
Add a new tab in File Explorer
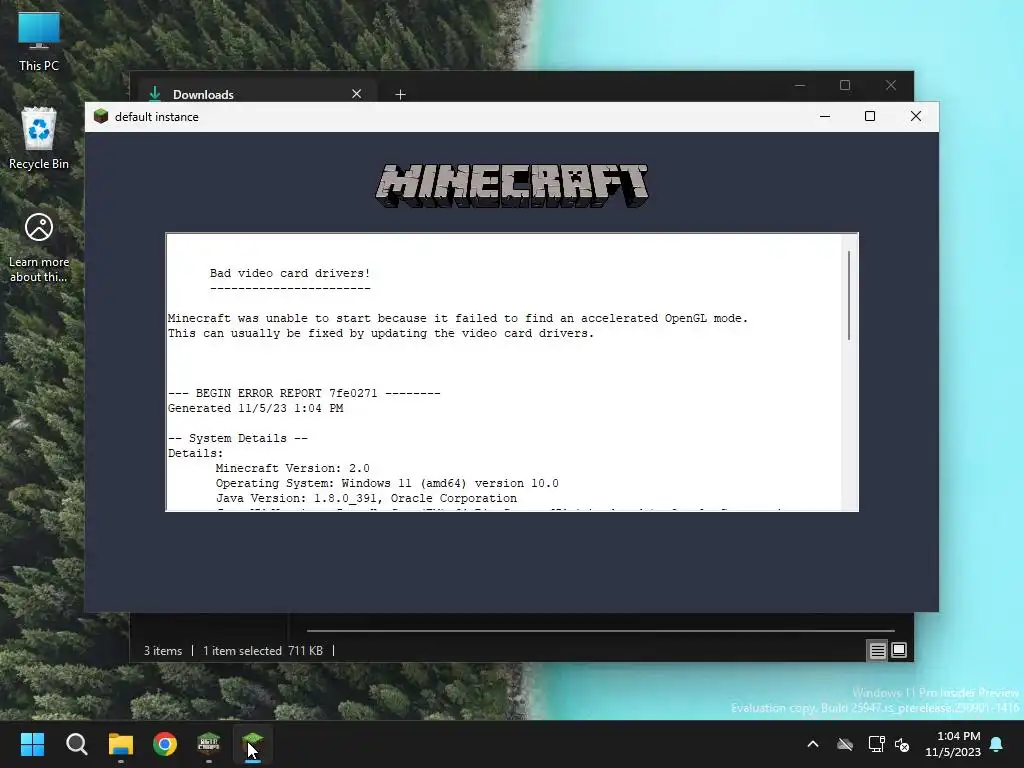(400, 95)
